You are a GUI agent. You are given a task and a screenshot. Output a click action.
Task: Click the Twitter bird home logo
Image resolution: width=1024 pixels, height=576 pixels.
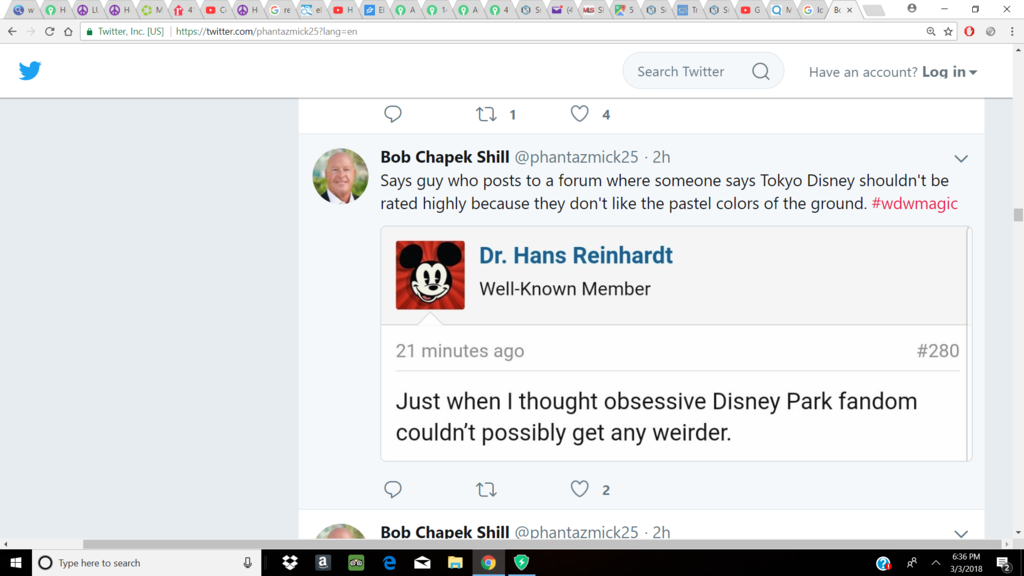coord(30,71)
